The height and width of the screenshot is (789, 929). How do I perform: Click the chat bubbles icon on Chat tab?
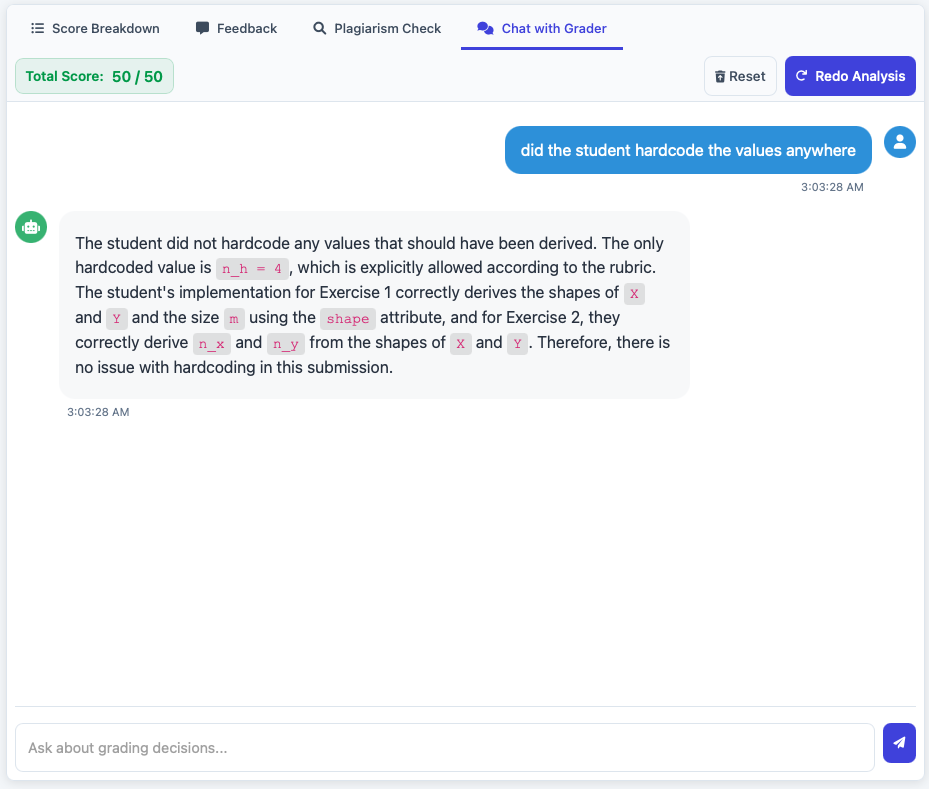tap(485, 28)
